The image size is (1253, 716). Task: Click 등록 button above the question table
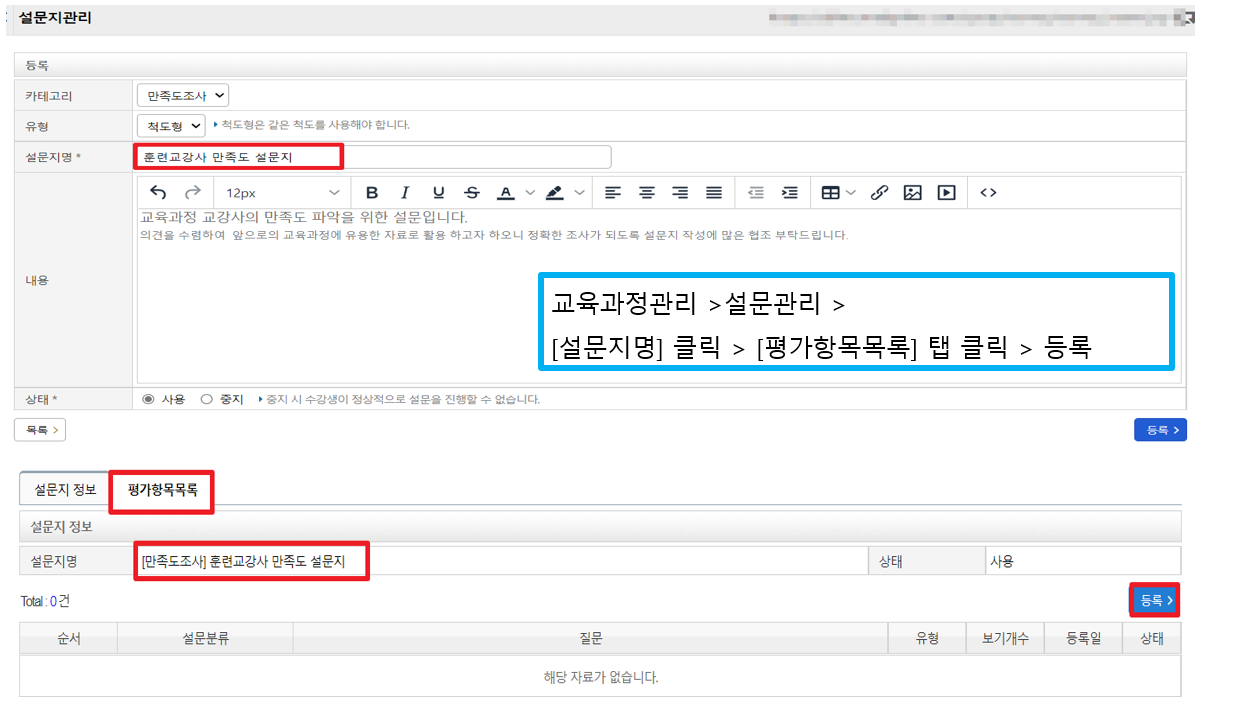[x=1154, y=601]
